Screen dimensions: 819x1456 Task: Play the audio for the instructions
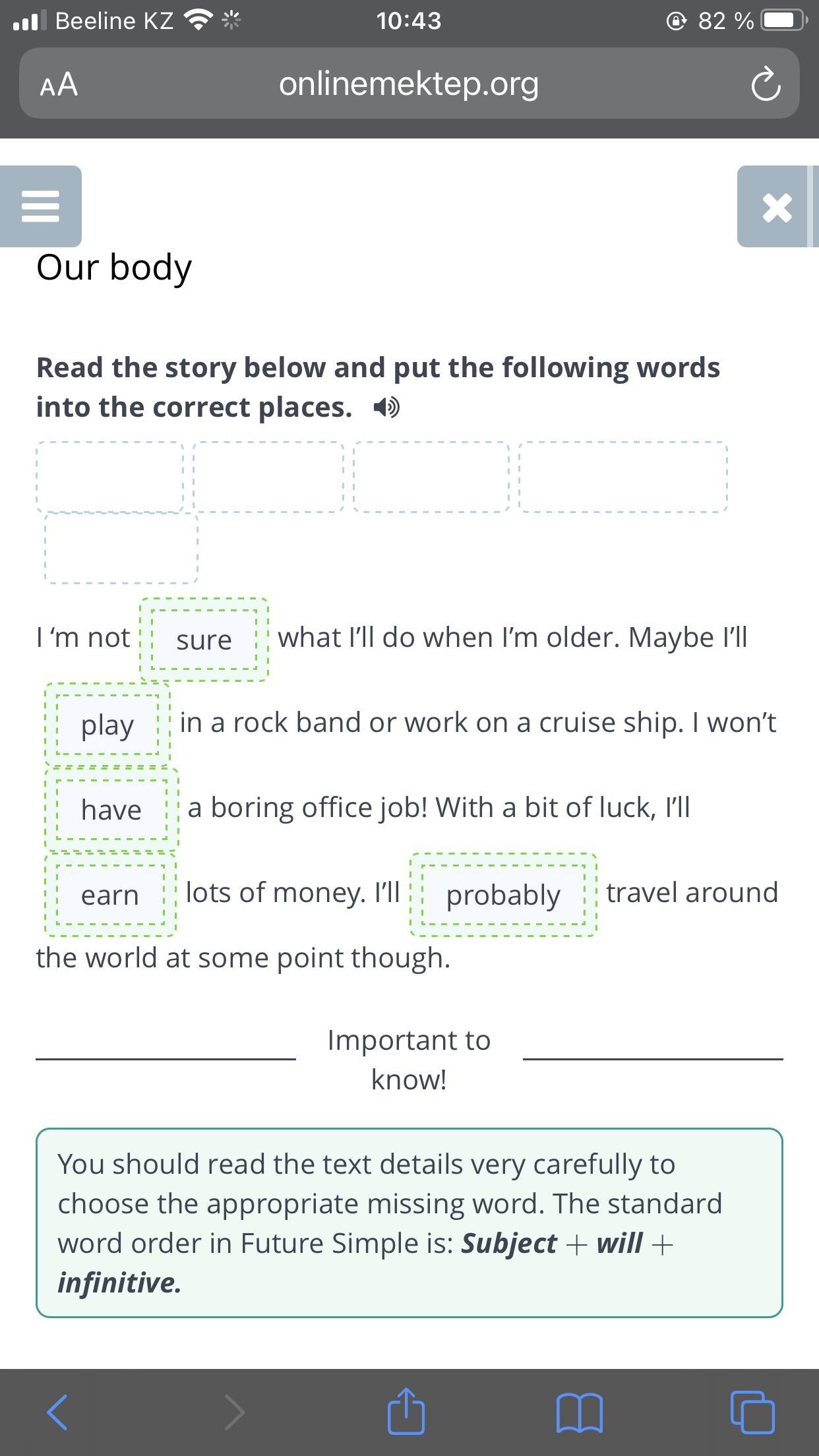[x=386, y=408]
